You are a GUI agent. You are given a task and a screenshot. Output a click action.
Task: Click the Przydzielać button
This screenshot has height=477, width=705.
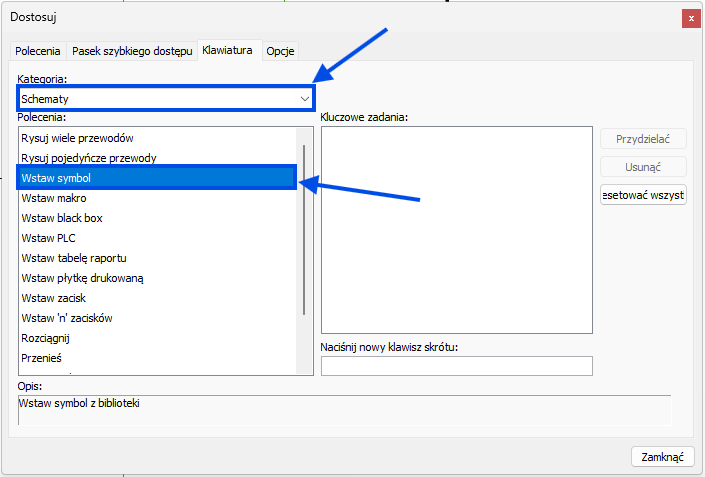pyautogui.click(x=643, y=140)
